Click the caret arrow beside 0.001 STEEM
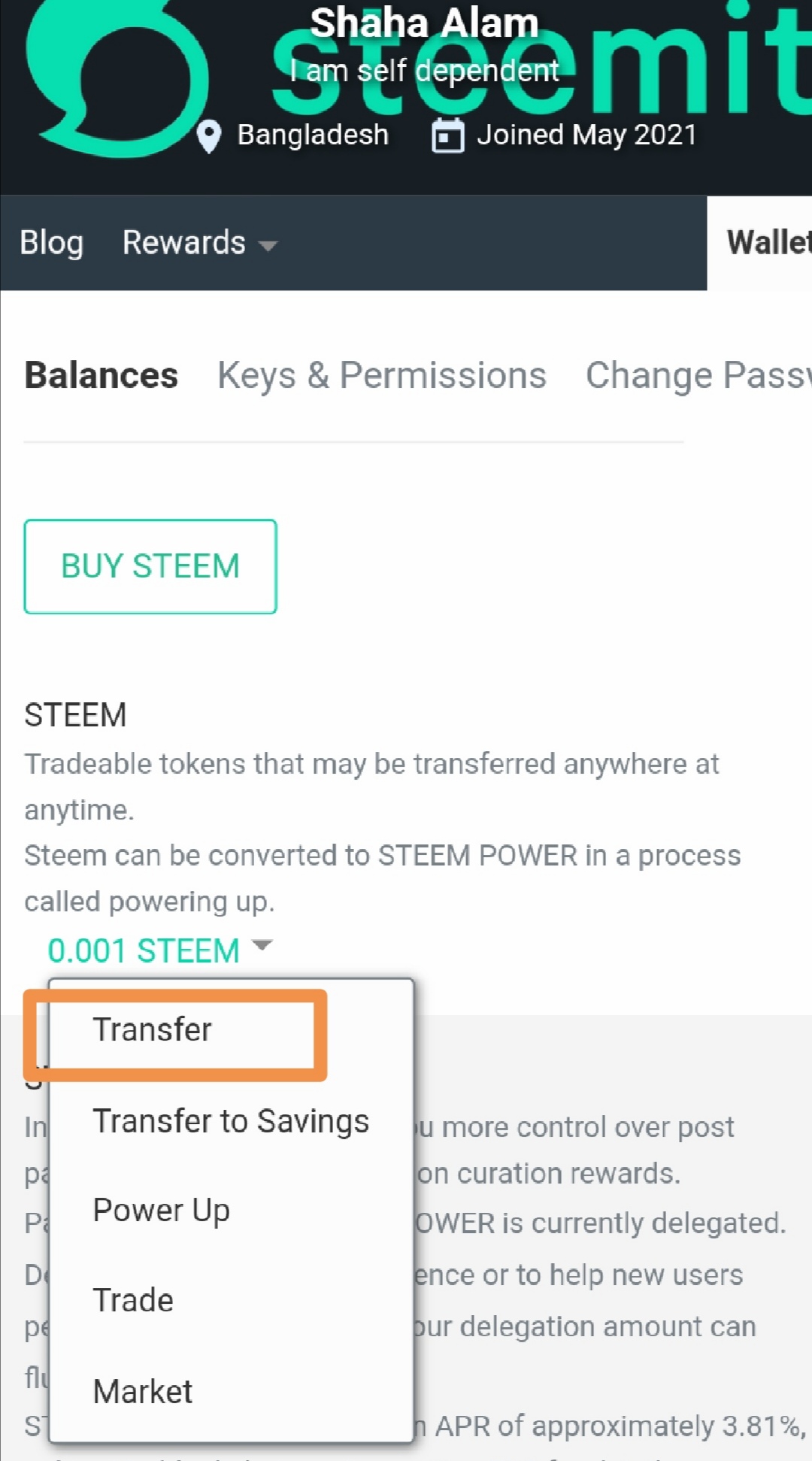This screenshot has width=812, height=1461. coord(262,945)
